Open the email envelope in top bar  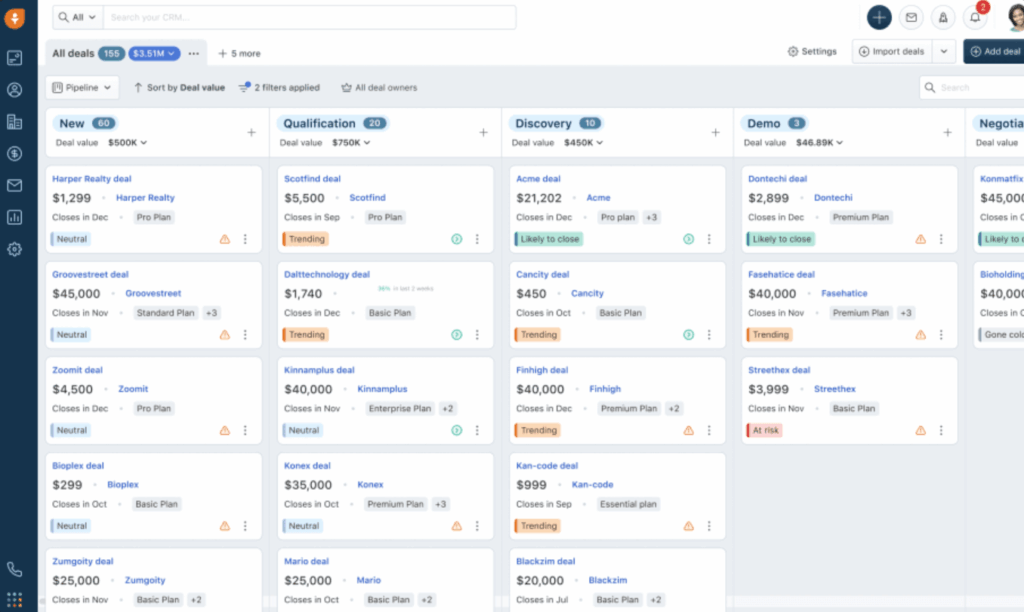911,17
